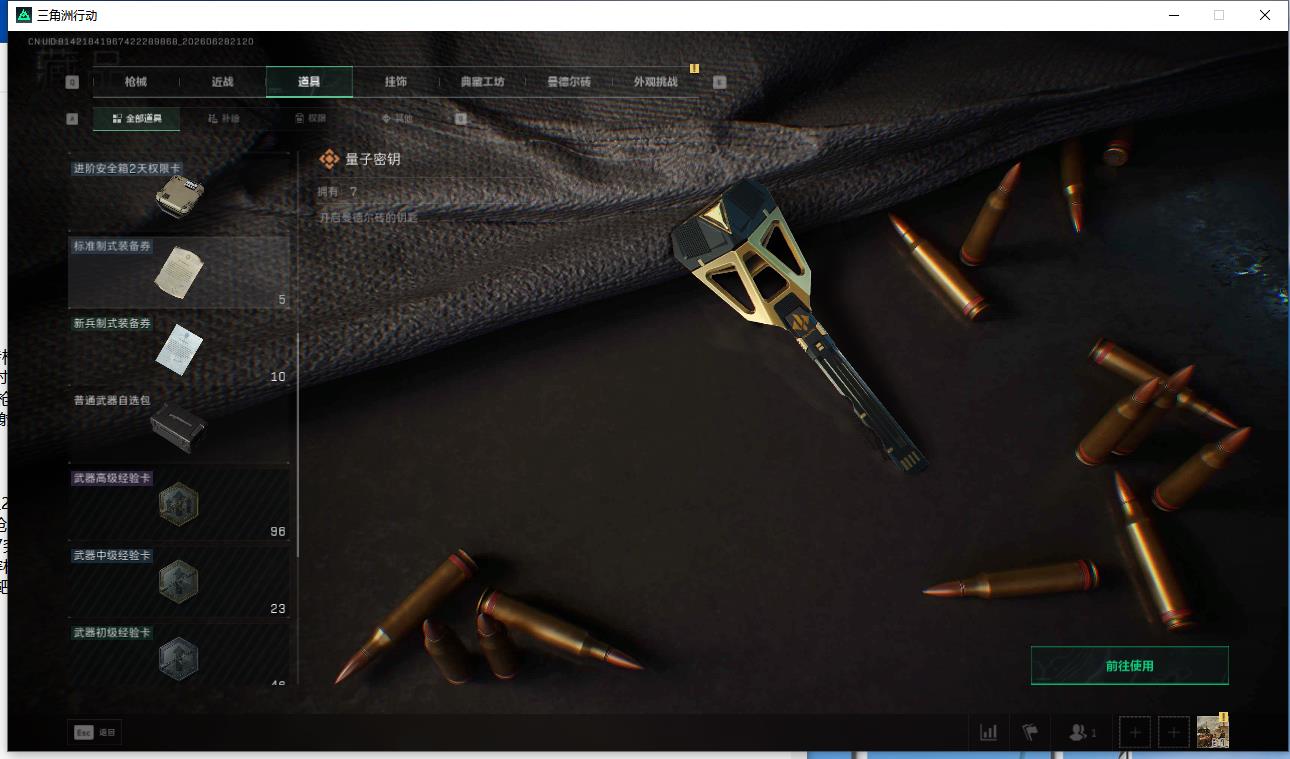Open the 外观挑战 tab
The image size is (1290, 759).
click(x=656, y=82)
